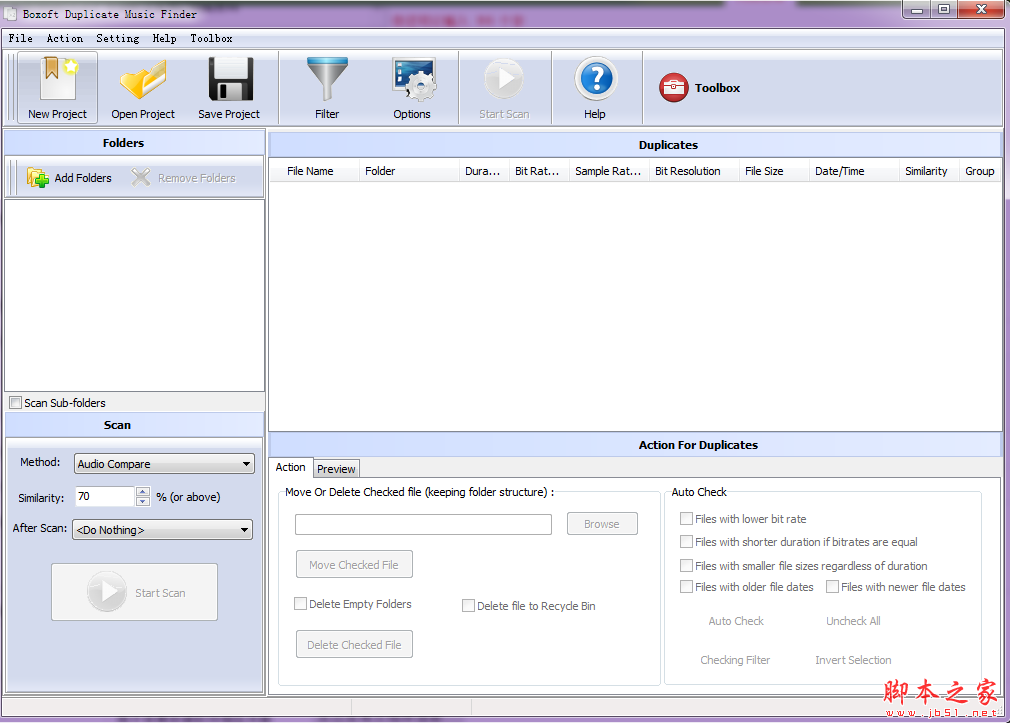Viewport: 1010px width, 724px height.
Task: Click the Help question mark icon
Action: [595, 81]
